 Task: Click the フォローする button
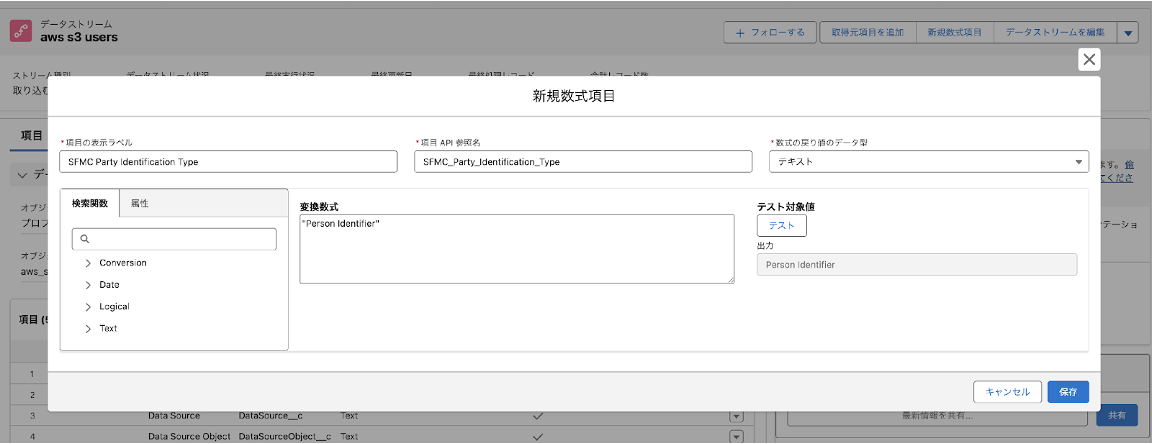tap(770, 33)
